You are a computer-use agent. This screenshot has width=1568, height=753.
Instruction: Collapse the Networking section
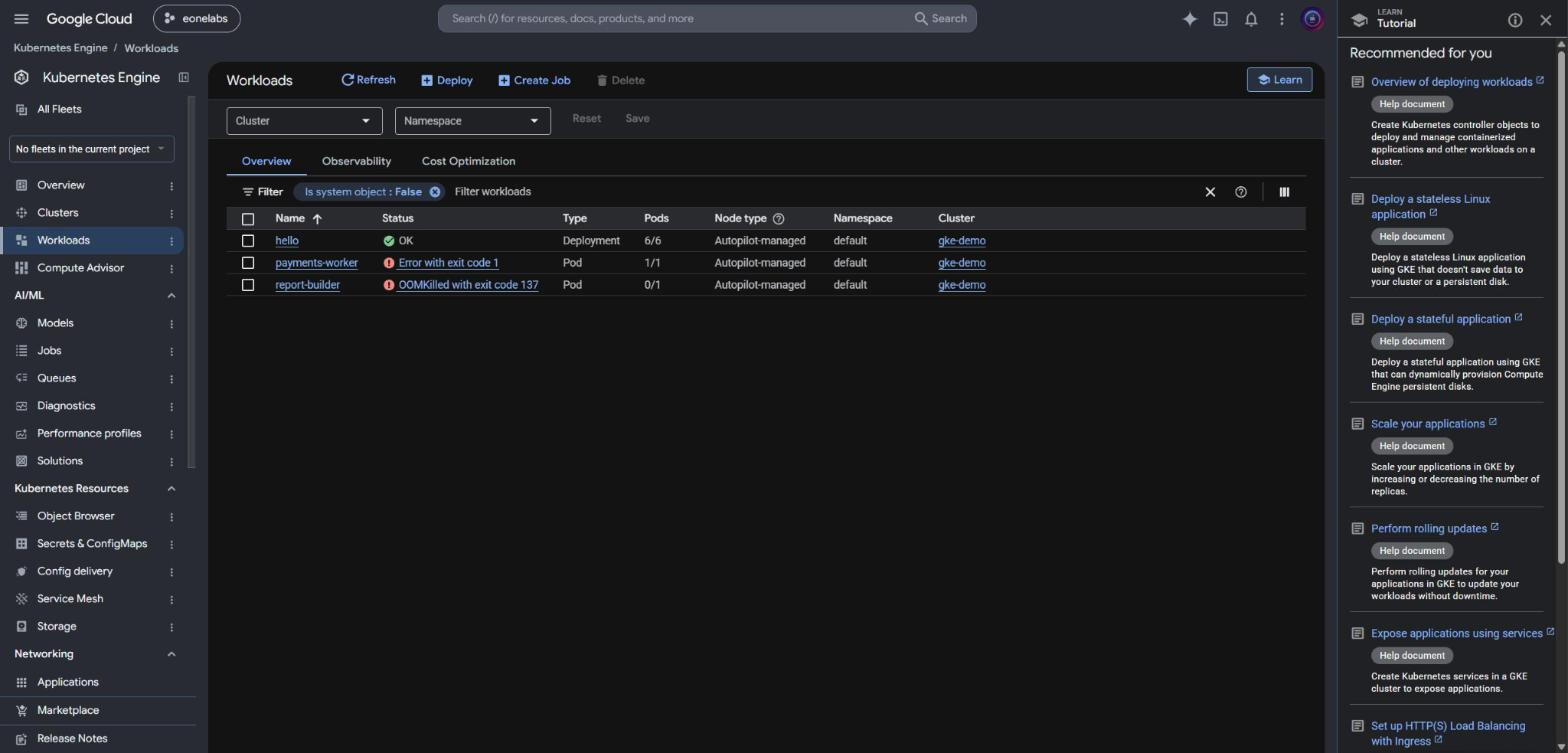(171, 654)
